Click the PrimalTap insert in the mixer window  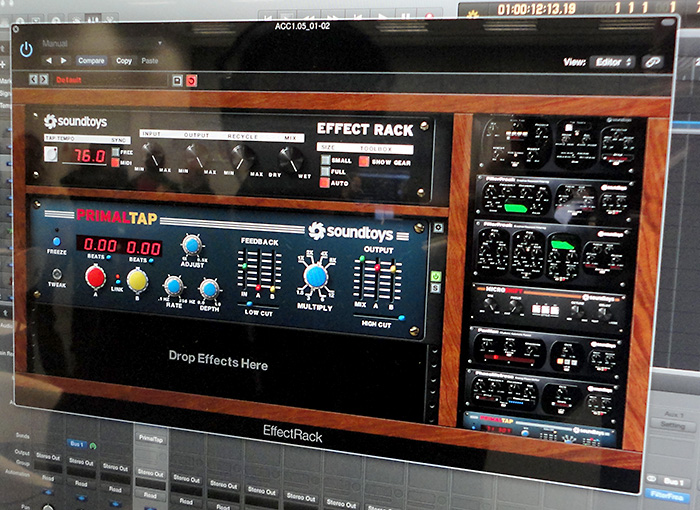tap(150, 439)
